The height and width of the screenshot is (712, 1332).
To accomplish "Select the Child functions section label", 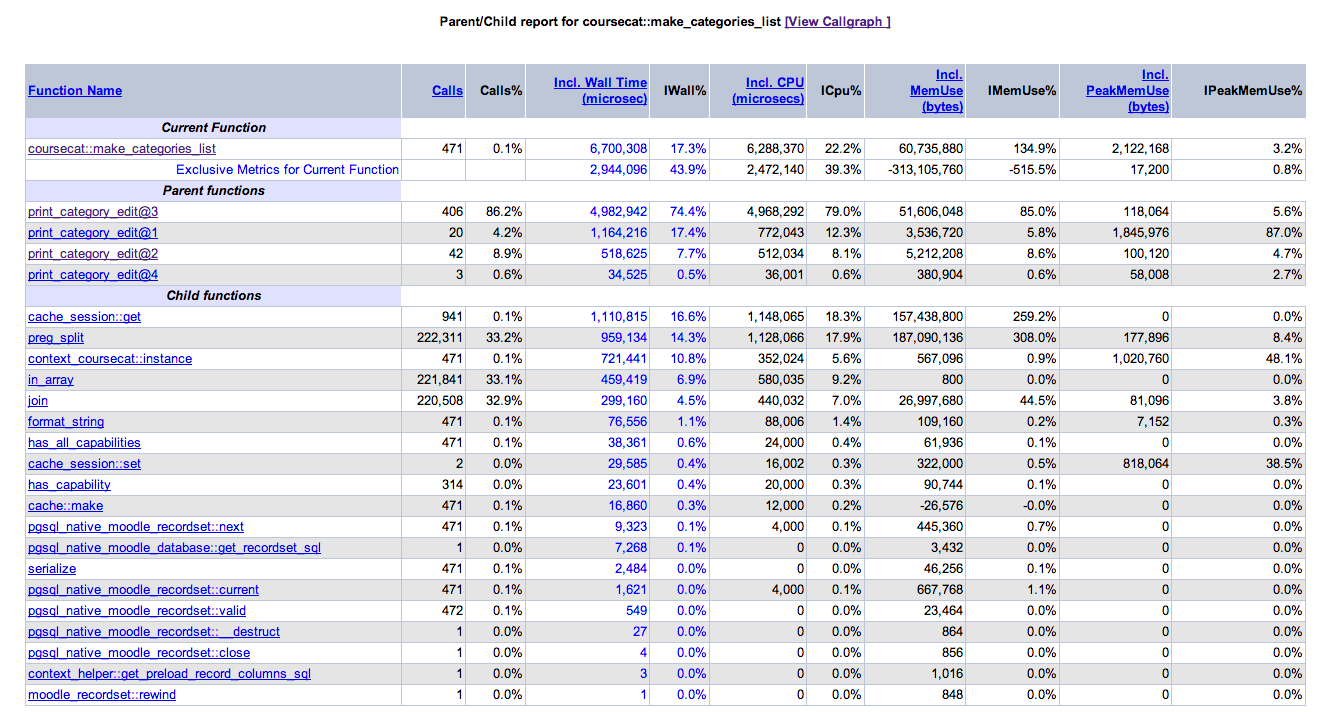I will pos(214,295).
